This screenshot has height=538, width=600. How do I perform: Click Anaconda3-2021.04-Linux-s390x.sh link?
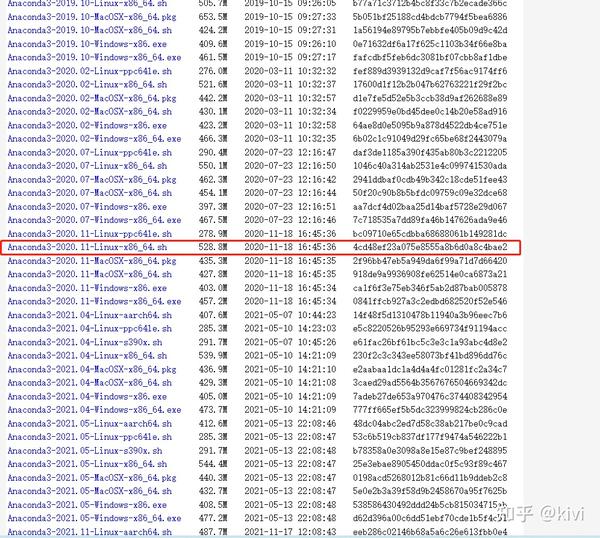(85, 342)
